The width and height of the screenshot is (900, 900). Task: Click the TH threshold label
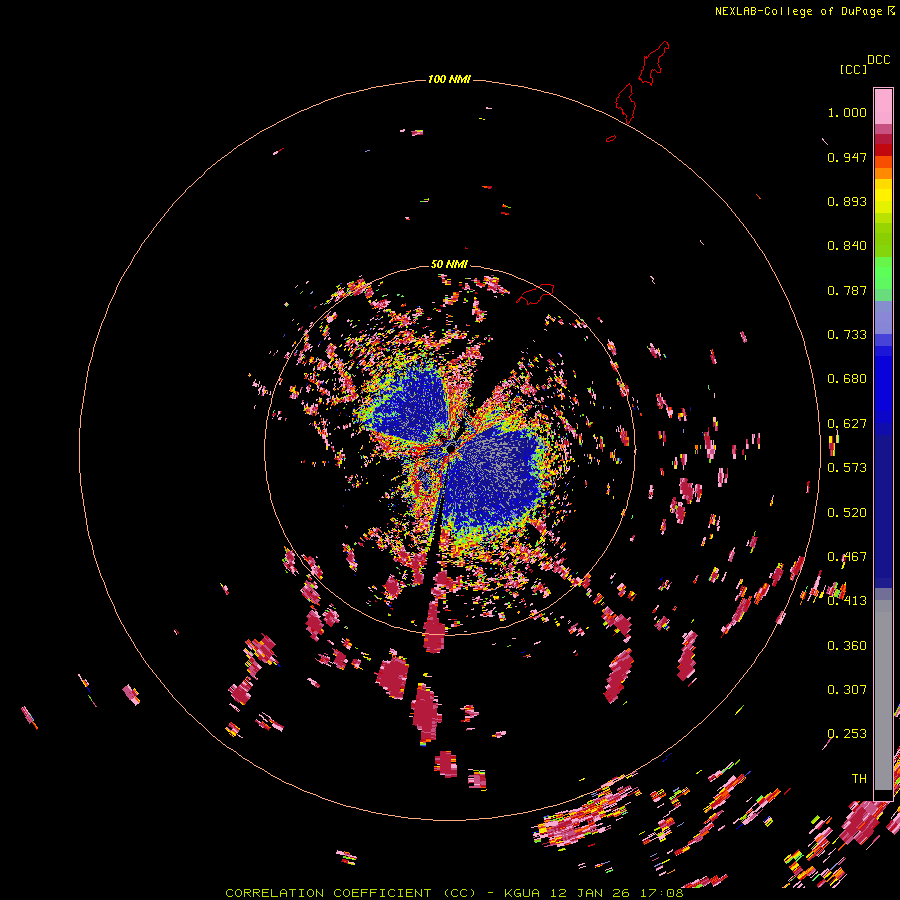pos(859,779)
